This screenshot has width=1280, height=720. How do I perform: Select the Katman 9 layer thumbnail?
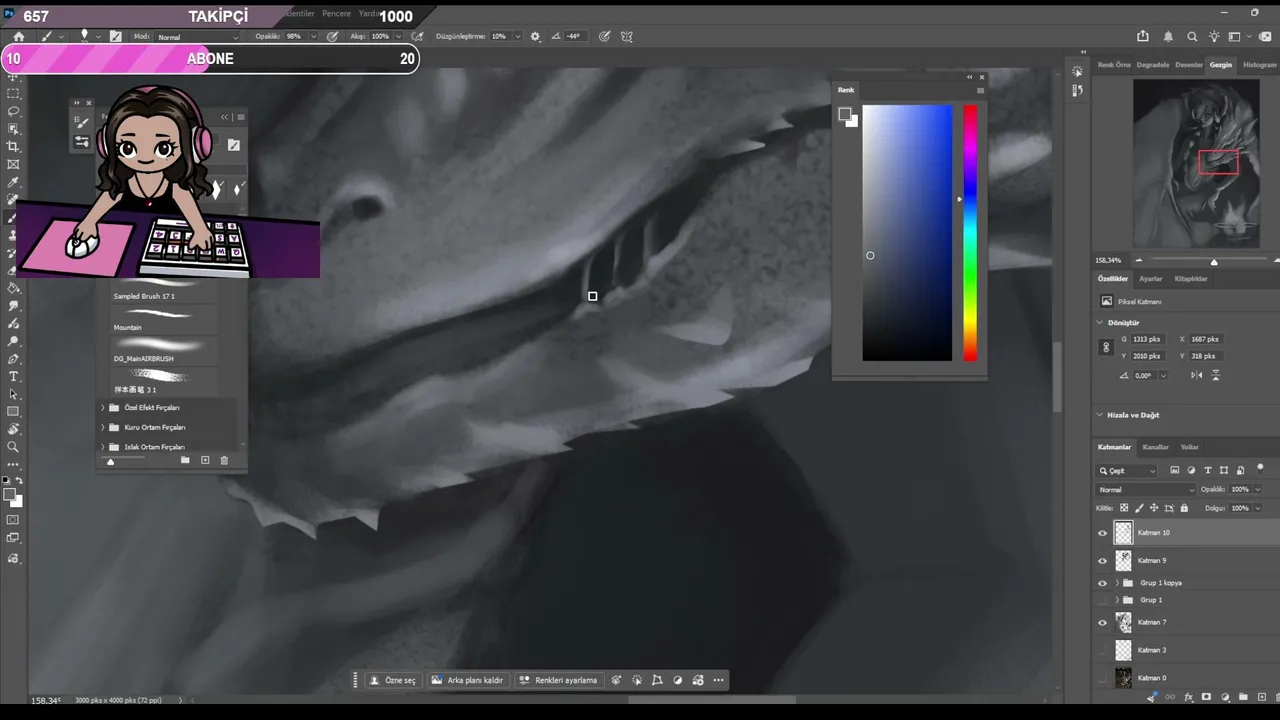[x=1124, y=561]
